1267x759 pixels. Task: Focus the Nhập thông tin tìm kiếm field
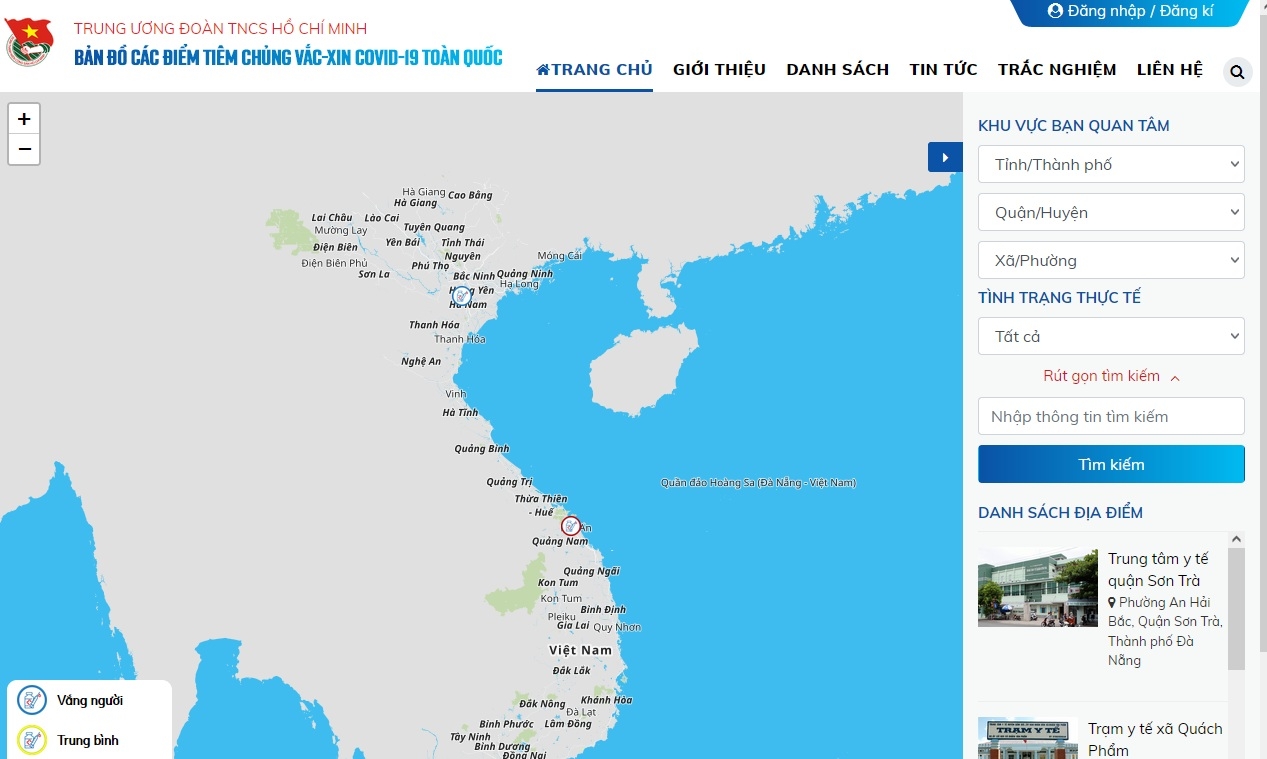(x=1111, y=416)
